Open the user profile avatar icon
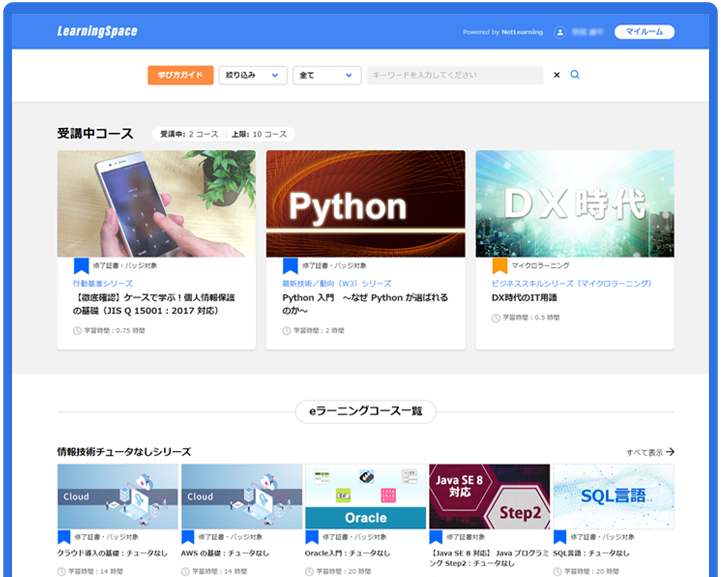This screenshot has height=577, width=721. pos(560,32)
